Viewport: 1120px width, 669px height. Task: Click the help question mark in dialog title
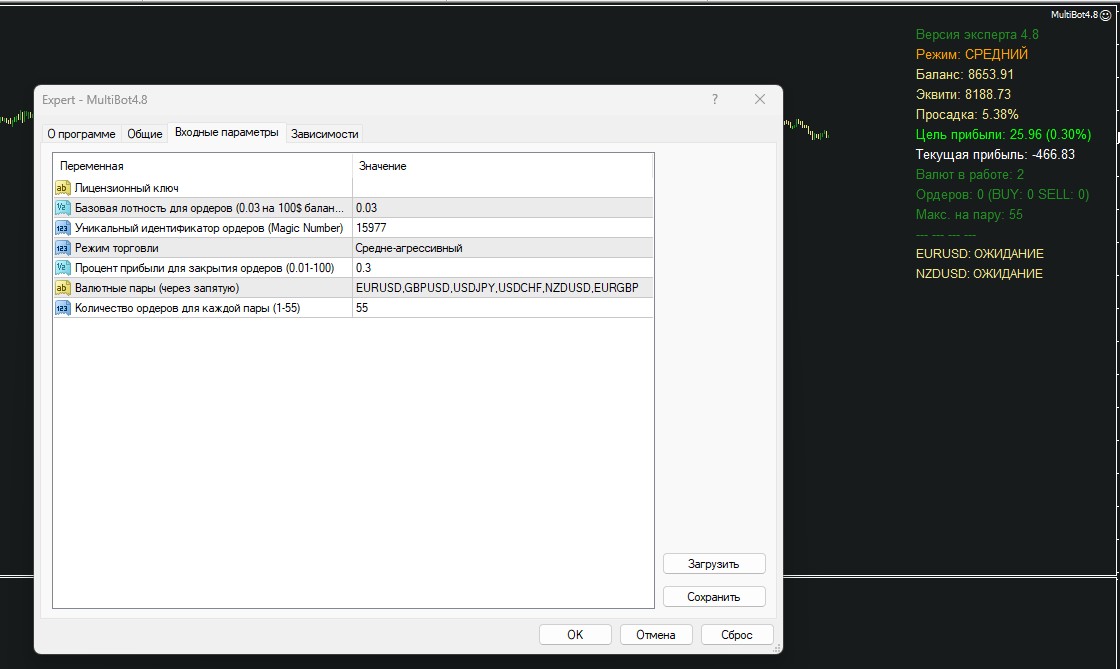[715, 99]
